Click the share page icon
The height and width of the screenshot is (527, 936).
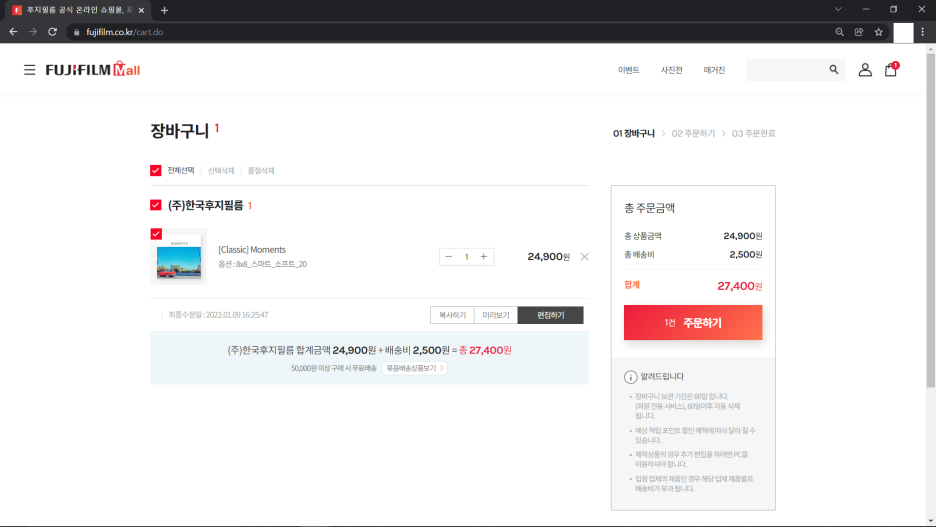point(859,32)
